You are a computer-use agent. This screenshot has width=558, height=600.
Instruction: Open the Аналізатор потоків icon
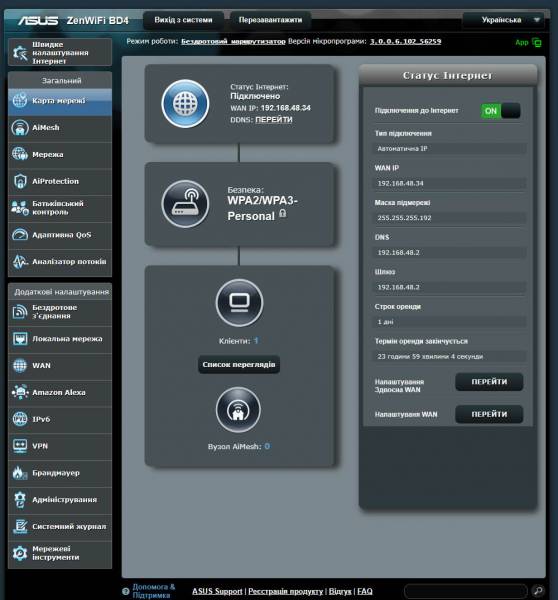click(20, 262)
